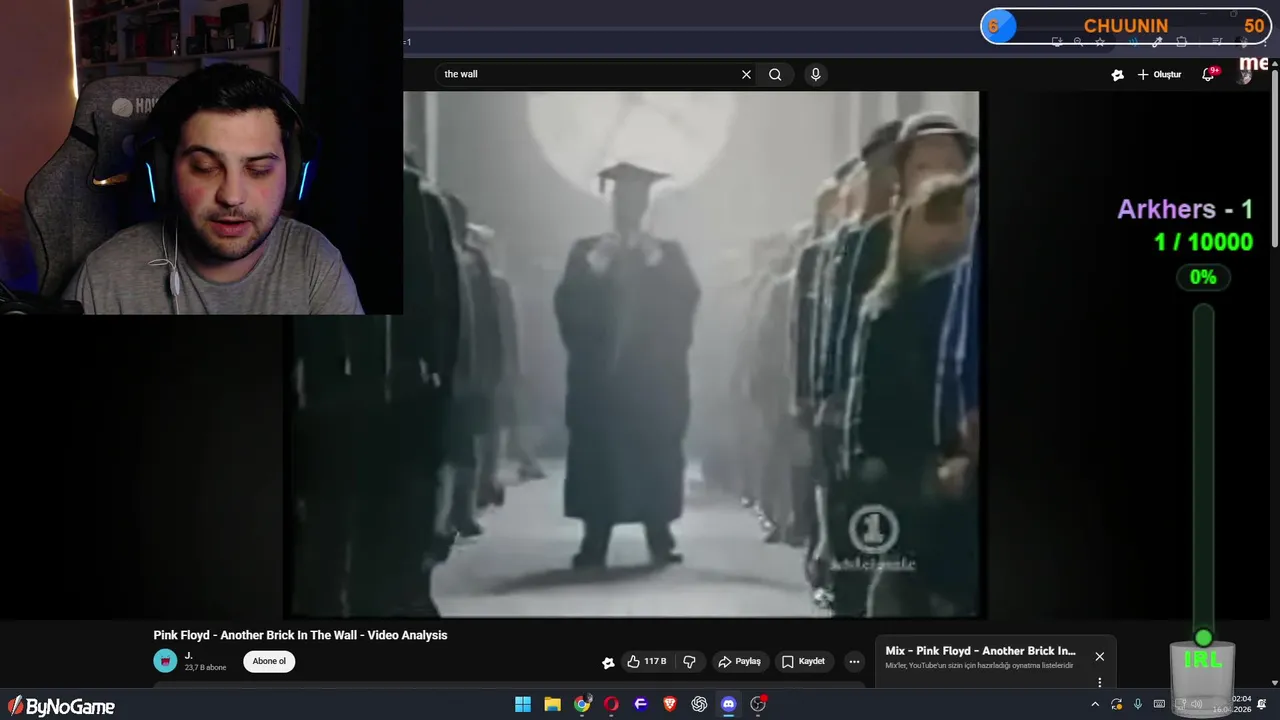Open Opera browser from the taskbar

pyautogui.click(x=611, y=704)
